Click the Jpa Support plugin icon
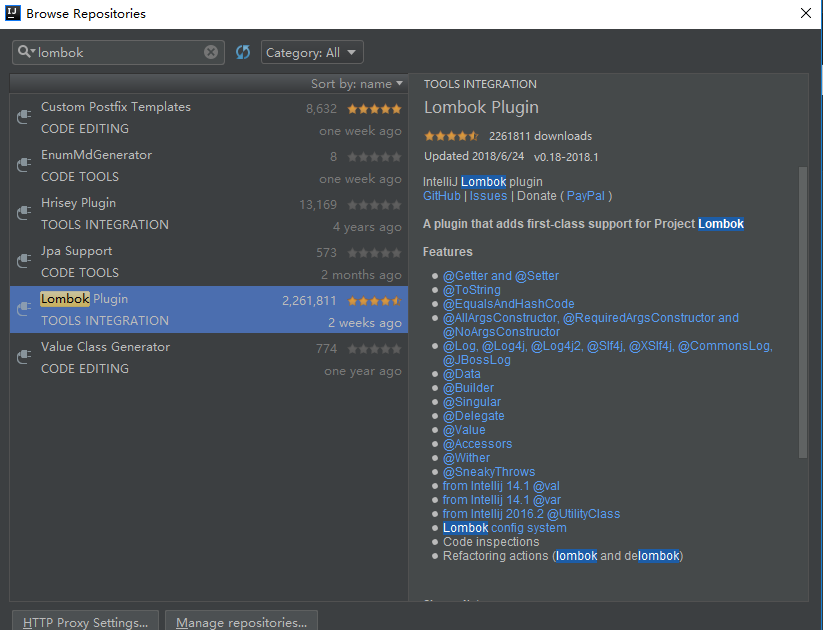This screenshot has width=823, height=630. pyautogui.click(x=22, y=261)
